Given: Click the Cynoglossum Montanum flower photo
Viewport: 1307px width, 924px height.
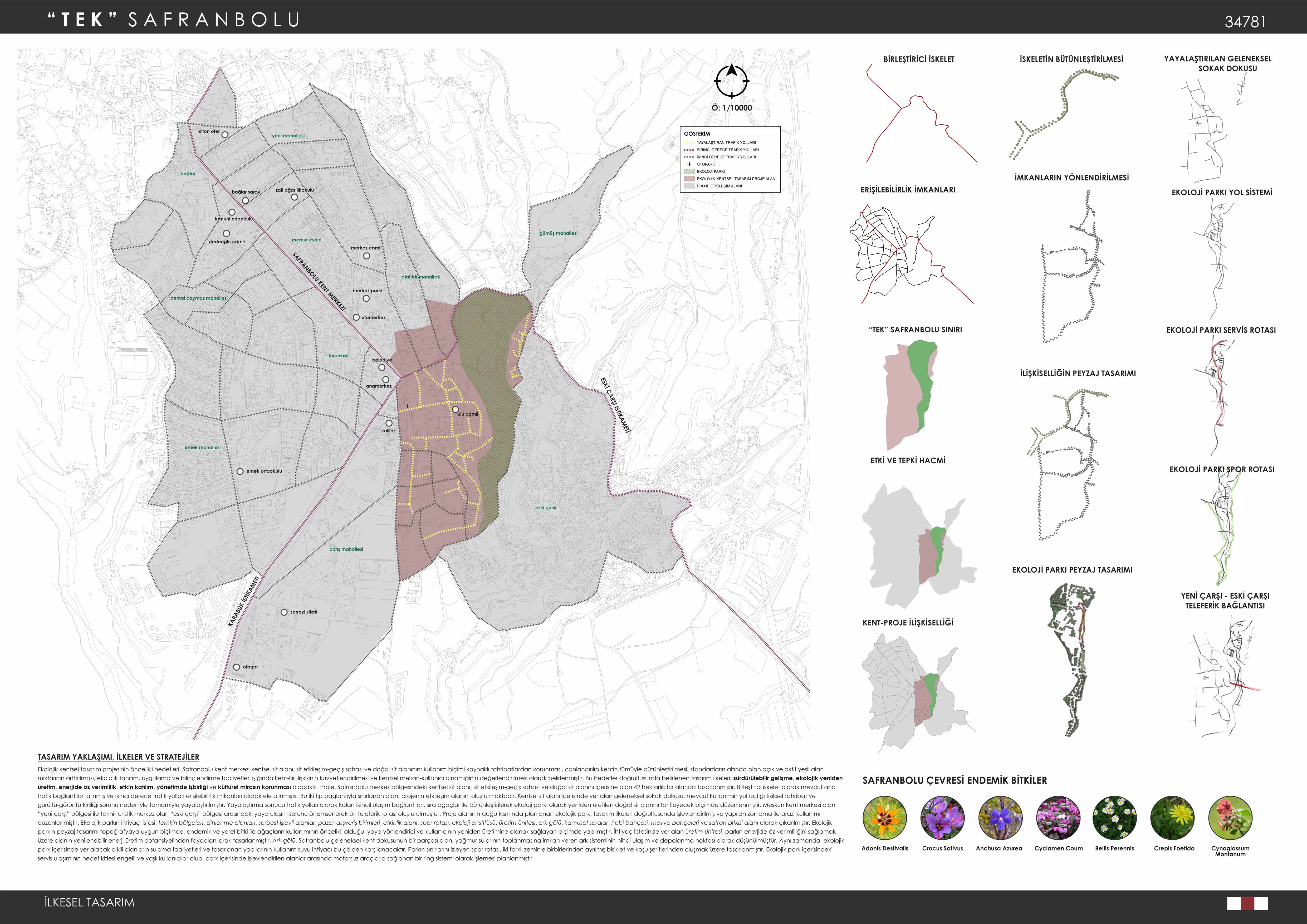Looking at the screenshot, I should [x=1230, y=818].
